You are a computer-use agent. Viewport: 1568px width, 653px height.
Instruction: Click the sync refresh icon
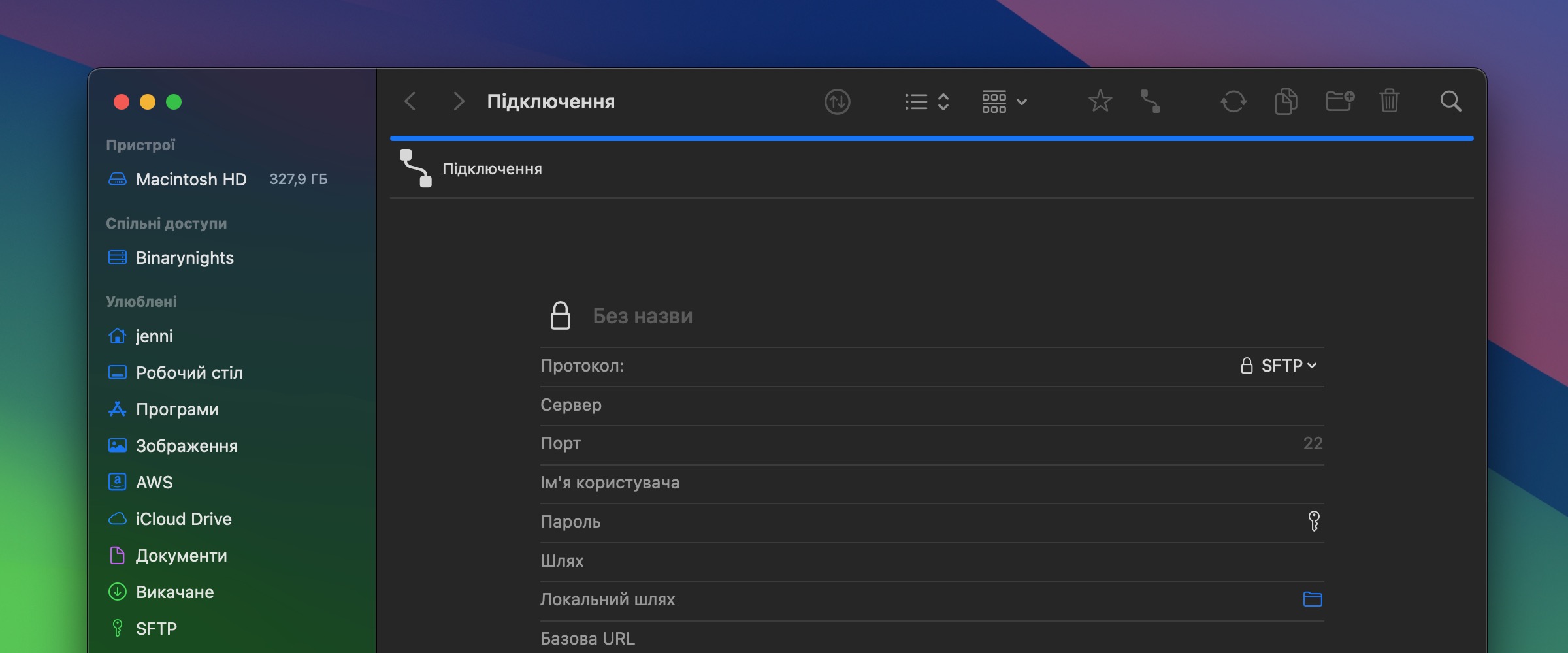[1233, 101]
